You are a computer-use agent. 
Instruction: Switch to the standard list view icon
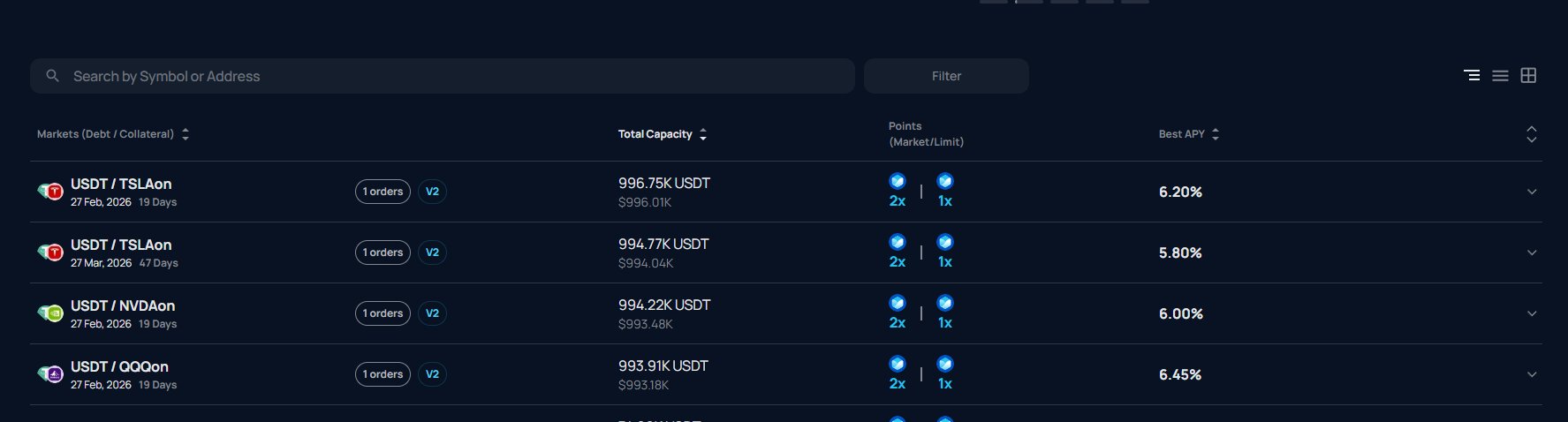1500,76
